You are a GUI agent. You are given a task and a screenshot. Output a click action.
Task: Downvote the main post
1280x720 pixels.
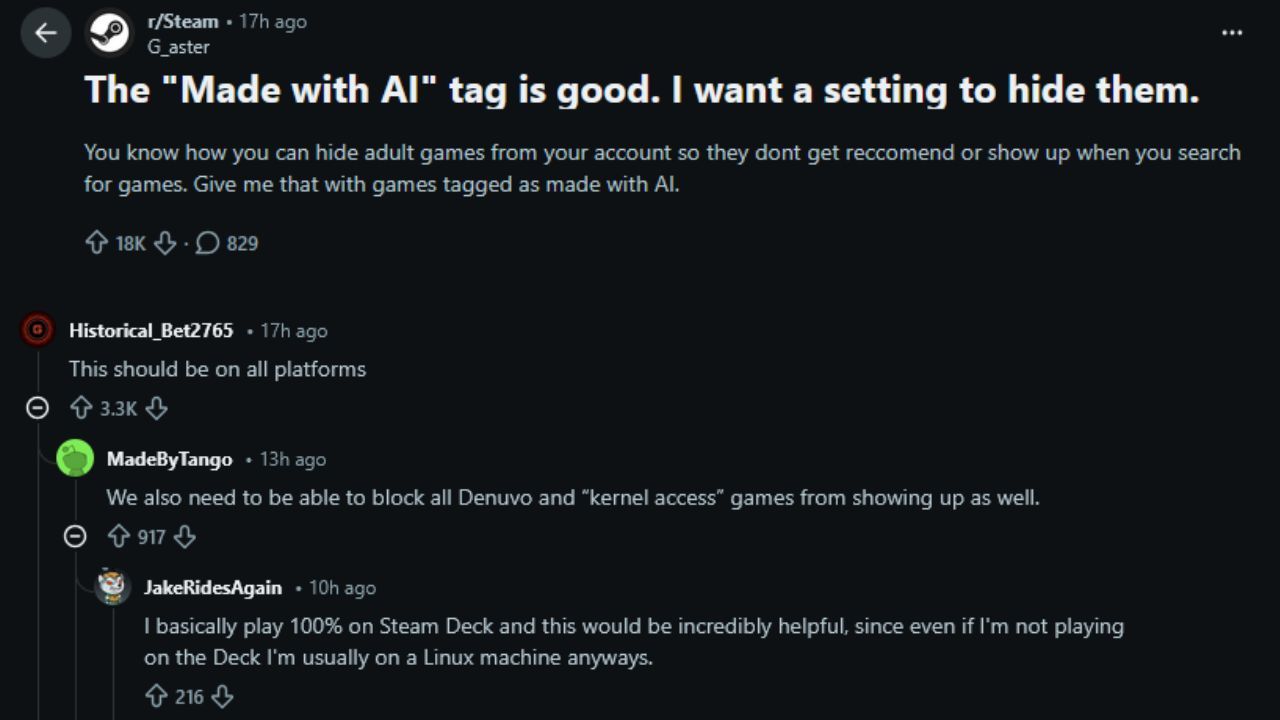coord(166,243)
